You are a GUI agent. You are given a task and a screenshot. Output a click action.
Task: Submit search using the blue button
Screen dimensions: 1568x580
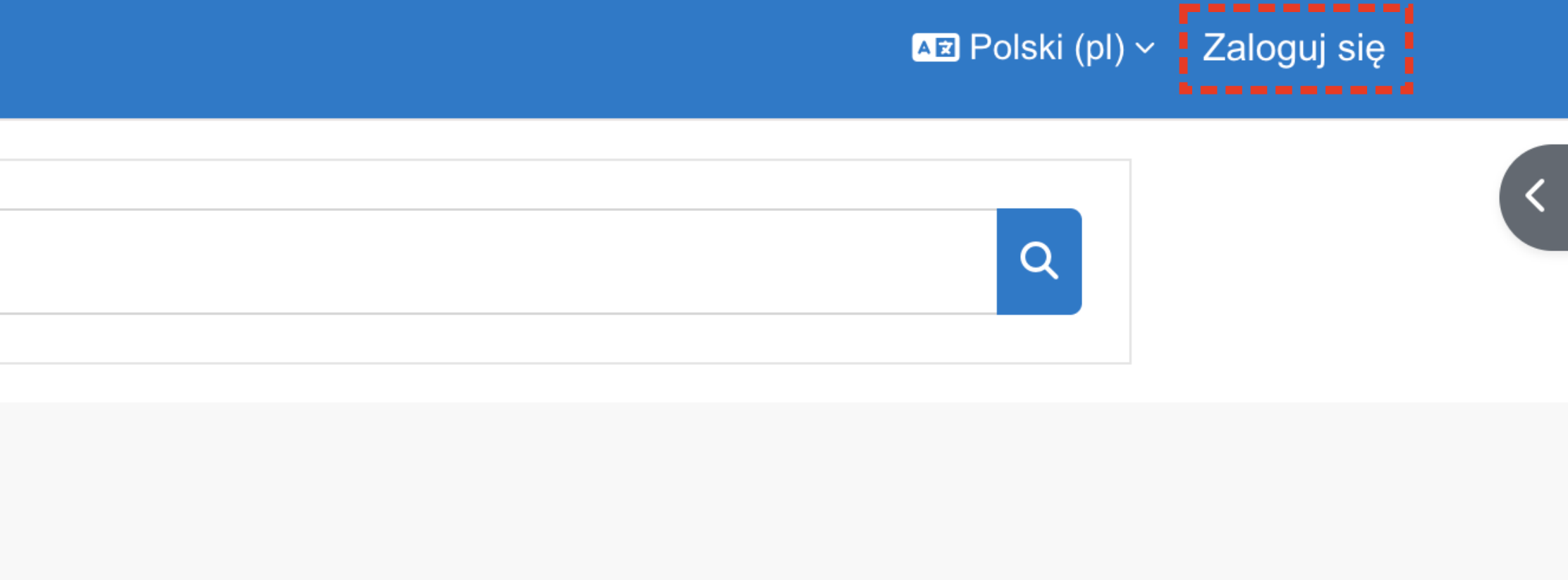click(x=1039, y=261)
